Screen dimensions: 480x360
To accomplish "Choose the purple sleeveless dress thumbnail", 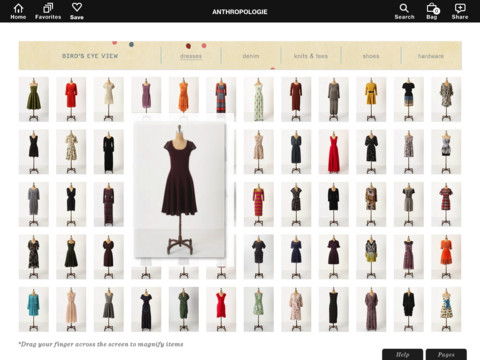I will [146, 95].
